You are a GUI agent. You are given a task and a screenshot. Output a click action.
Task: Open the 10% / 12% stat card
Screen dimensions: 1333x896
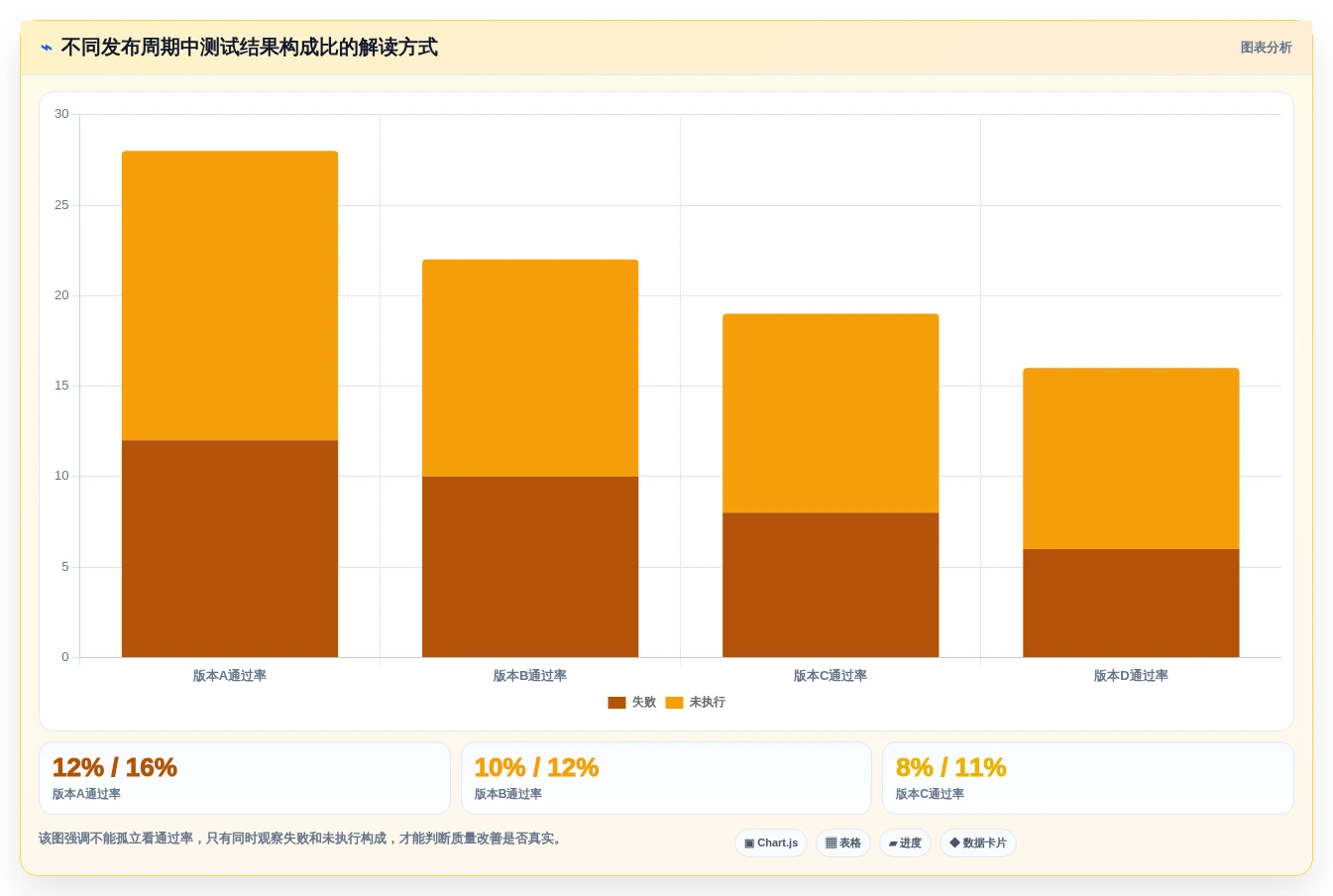(666, 778)
